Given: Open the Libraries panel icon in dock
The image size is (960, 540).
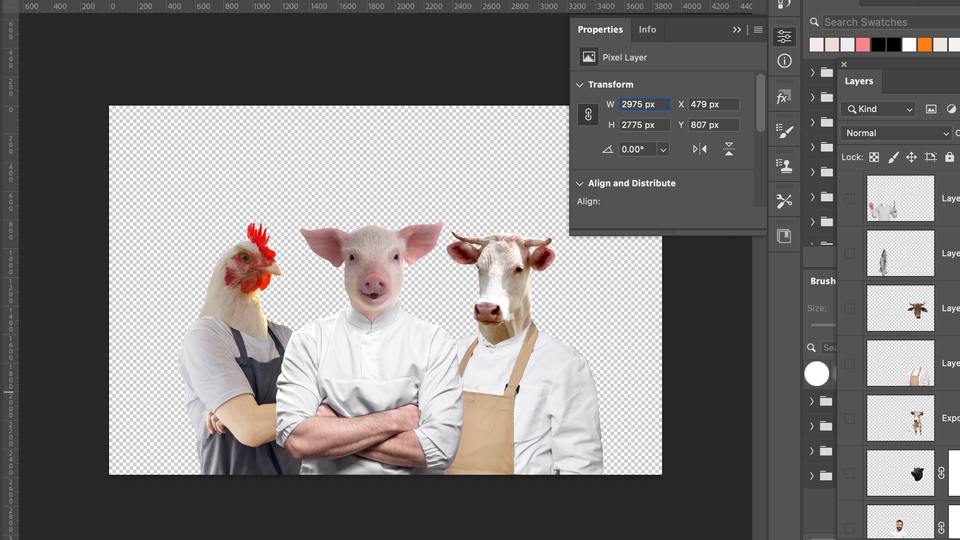Looking at the screenshot, I should pos(784,236).
